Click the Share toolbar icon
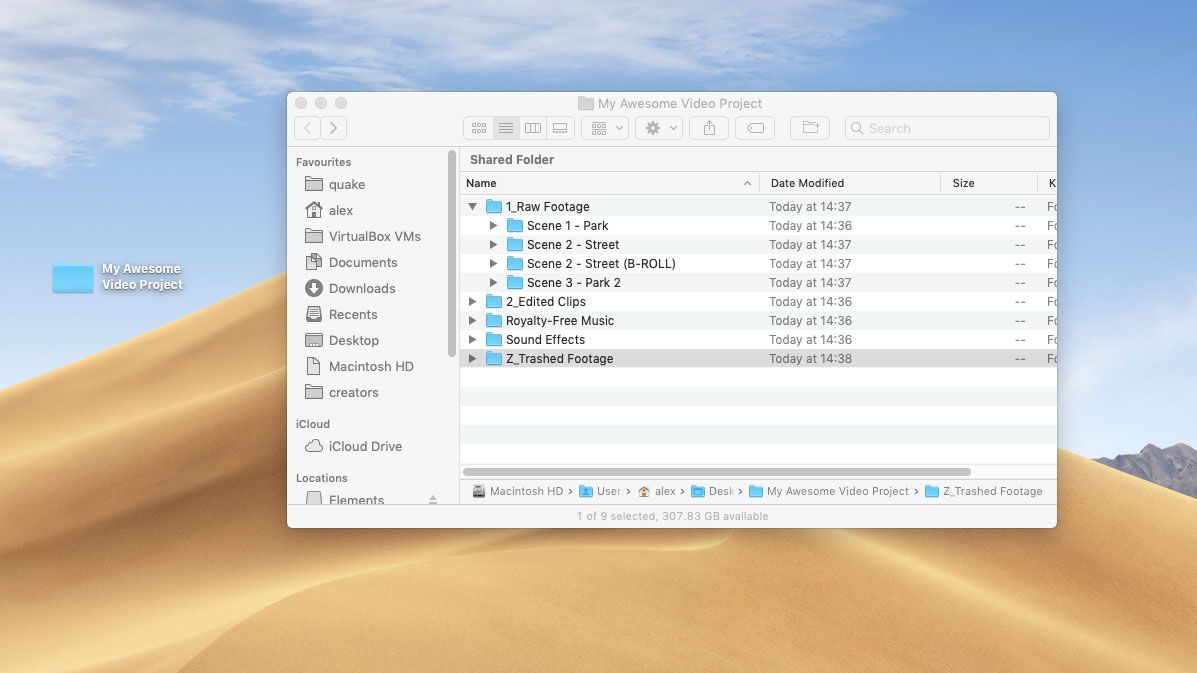This screenshot has width=1197, height=673. click(x=709, y=128)
